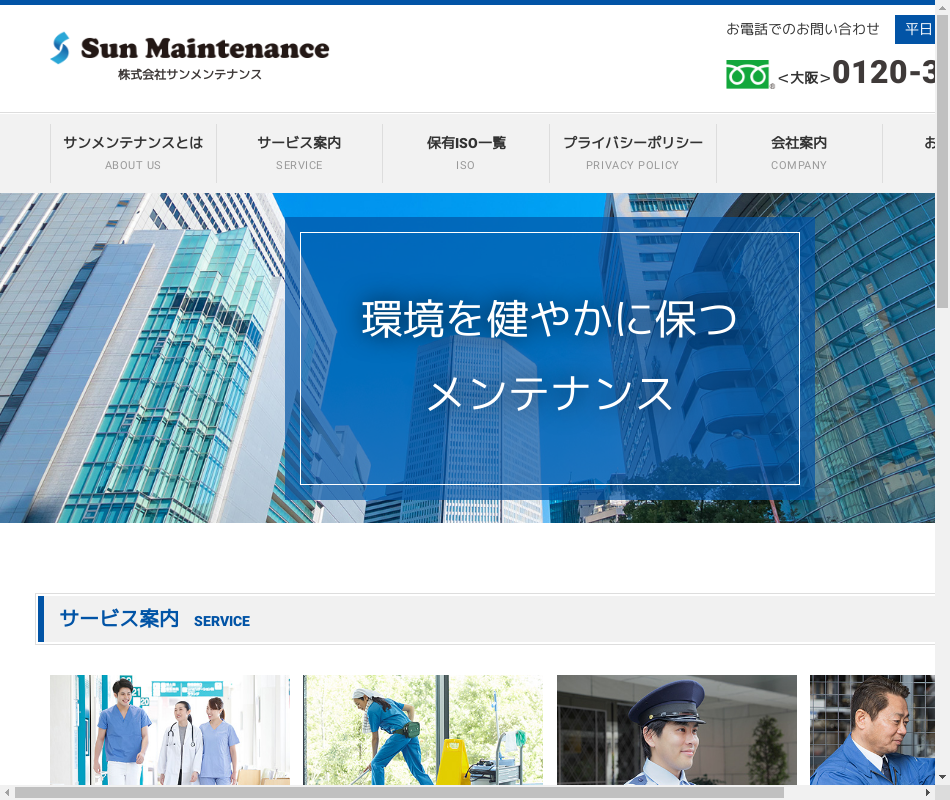950x800 pixels.
Task: Open the floor cleaning worker thumbnail
Action: (423, 729)
